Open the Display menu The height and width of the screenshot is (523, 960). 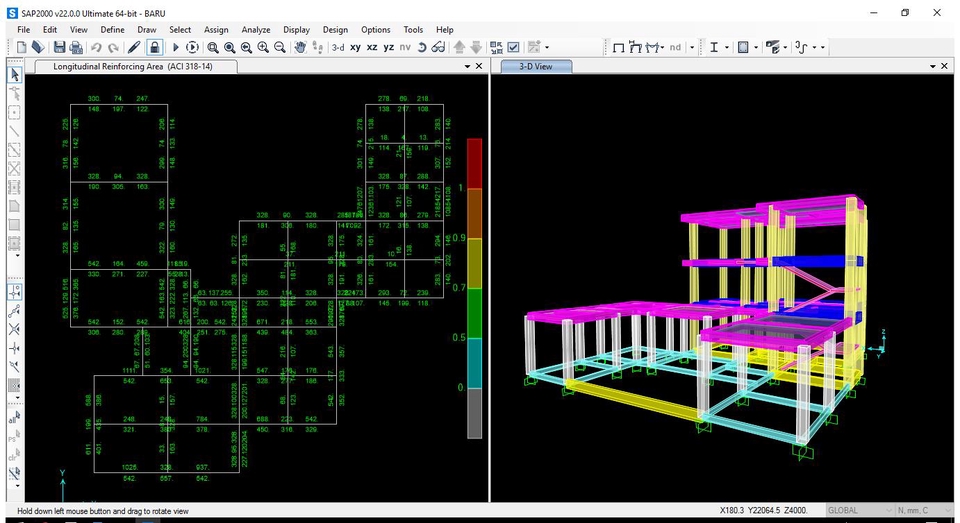pos(296,29)
